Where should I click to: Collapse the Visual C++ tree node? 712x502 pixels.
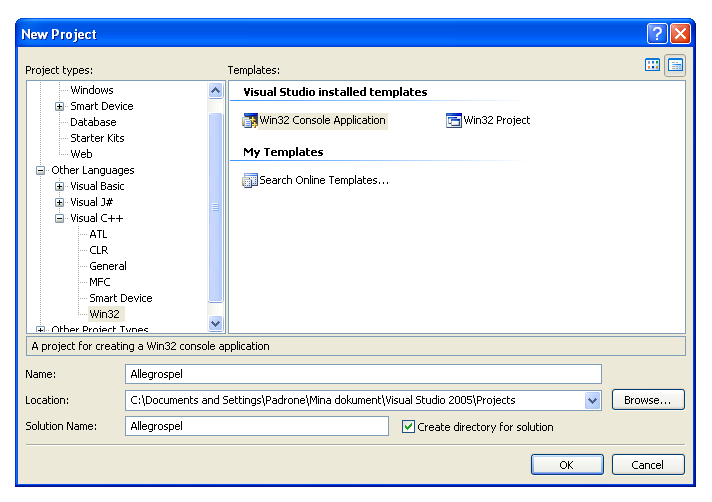(59, 219)
